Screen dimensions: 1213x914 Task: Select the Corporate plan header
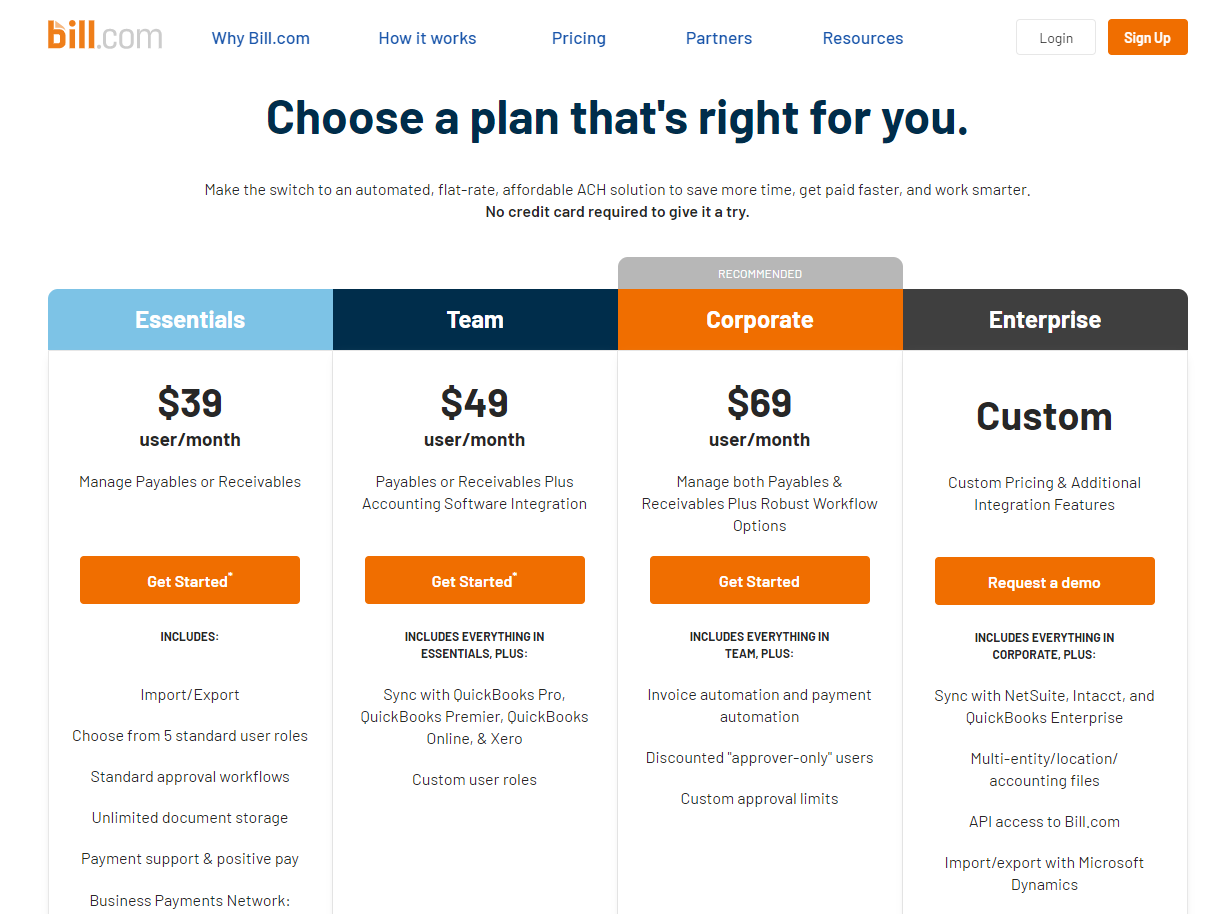[x=760, y=320]
